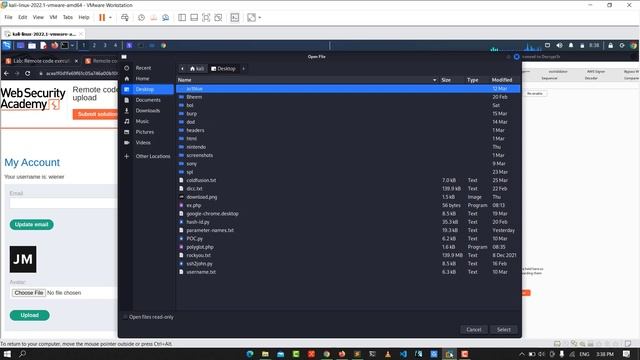Open the Kali applications menu icon
The image size is (640, 360).
(x=7, y=45)
